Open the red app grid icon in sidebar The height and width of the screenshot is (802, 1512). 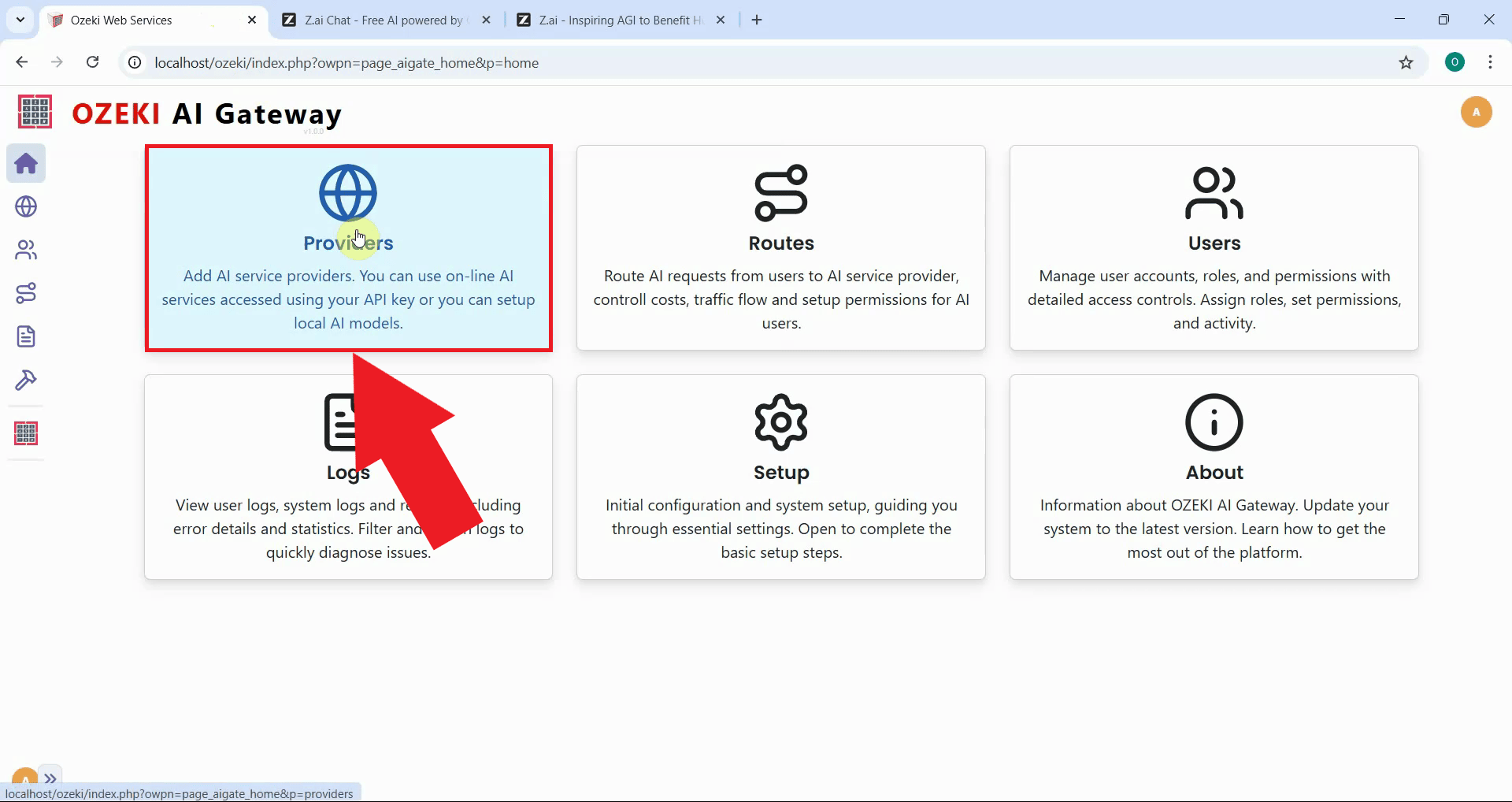pyautogui.click(x=26, y=433)
